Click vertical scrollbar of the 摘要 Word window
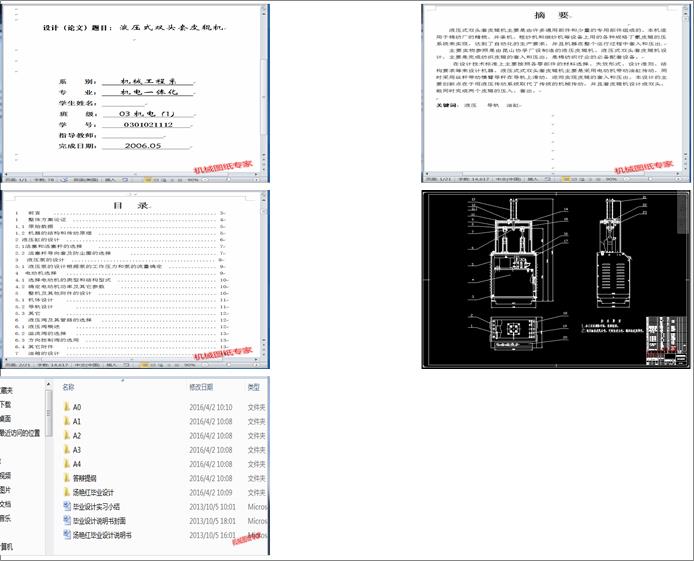694x561 pixels. coord(686,88)
